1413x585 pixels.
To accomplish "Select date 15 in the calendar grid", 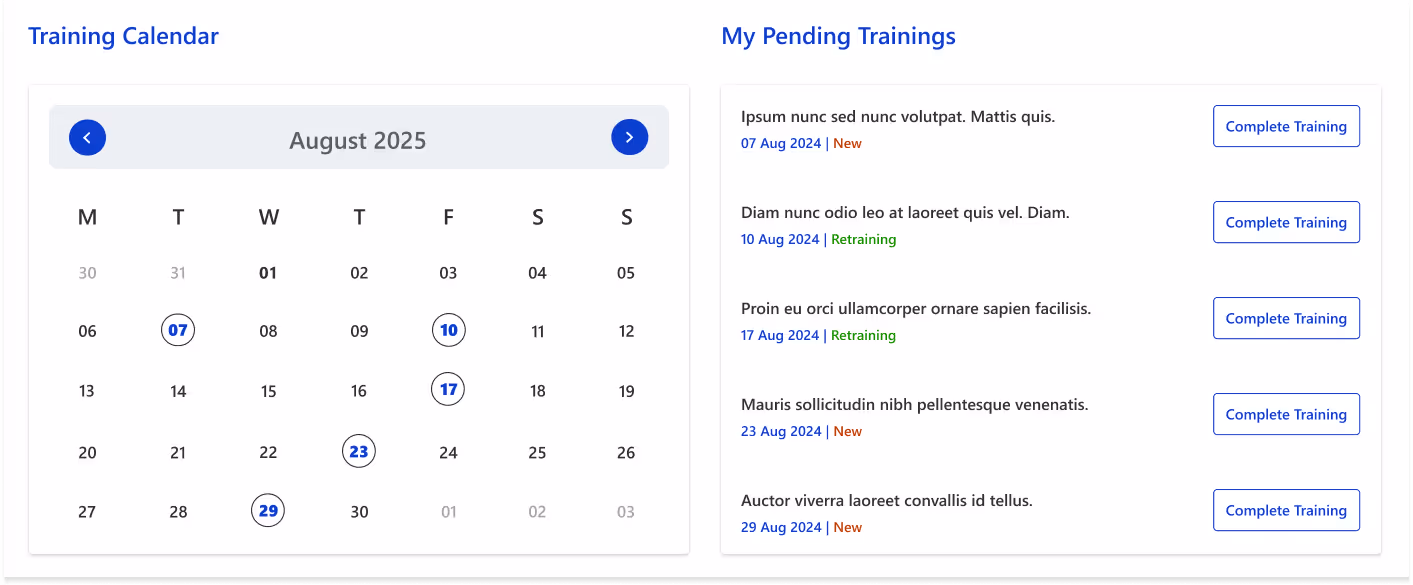I will 268,390.
